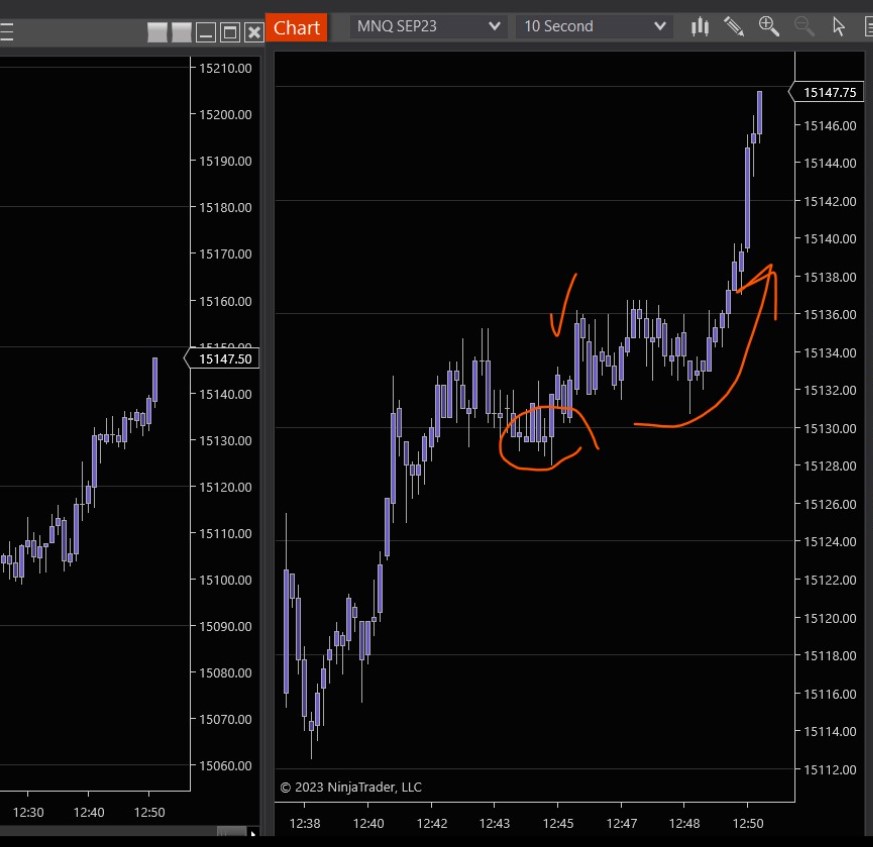Click the 15142.00 price axis label
The height and width of the screenshot is (847, 873).
click(x=830, y=201)
